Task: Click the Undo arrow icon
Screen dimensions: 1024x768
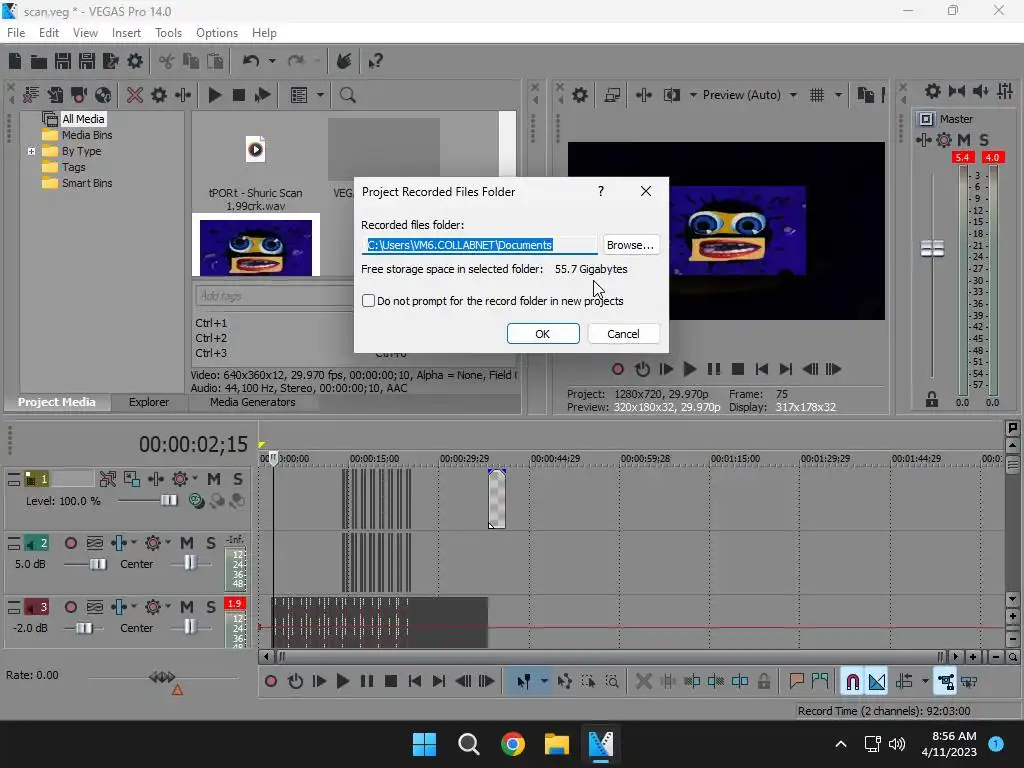Action: click(251, 61)
